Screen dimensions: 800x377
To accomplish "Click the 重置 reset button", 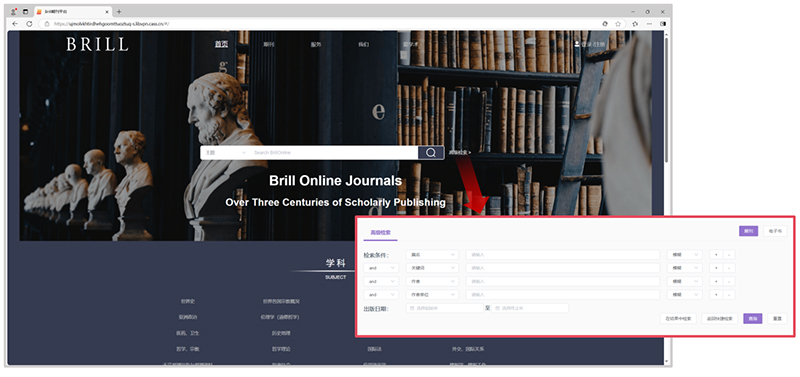I will pyautogui.click(x=777, y=318).
